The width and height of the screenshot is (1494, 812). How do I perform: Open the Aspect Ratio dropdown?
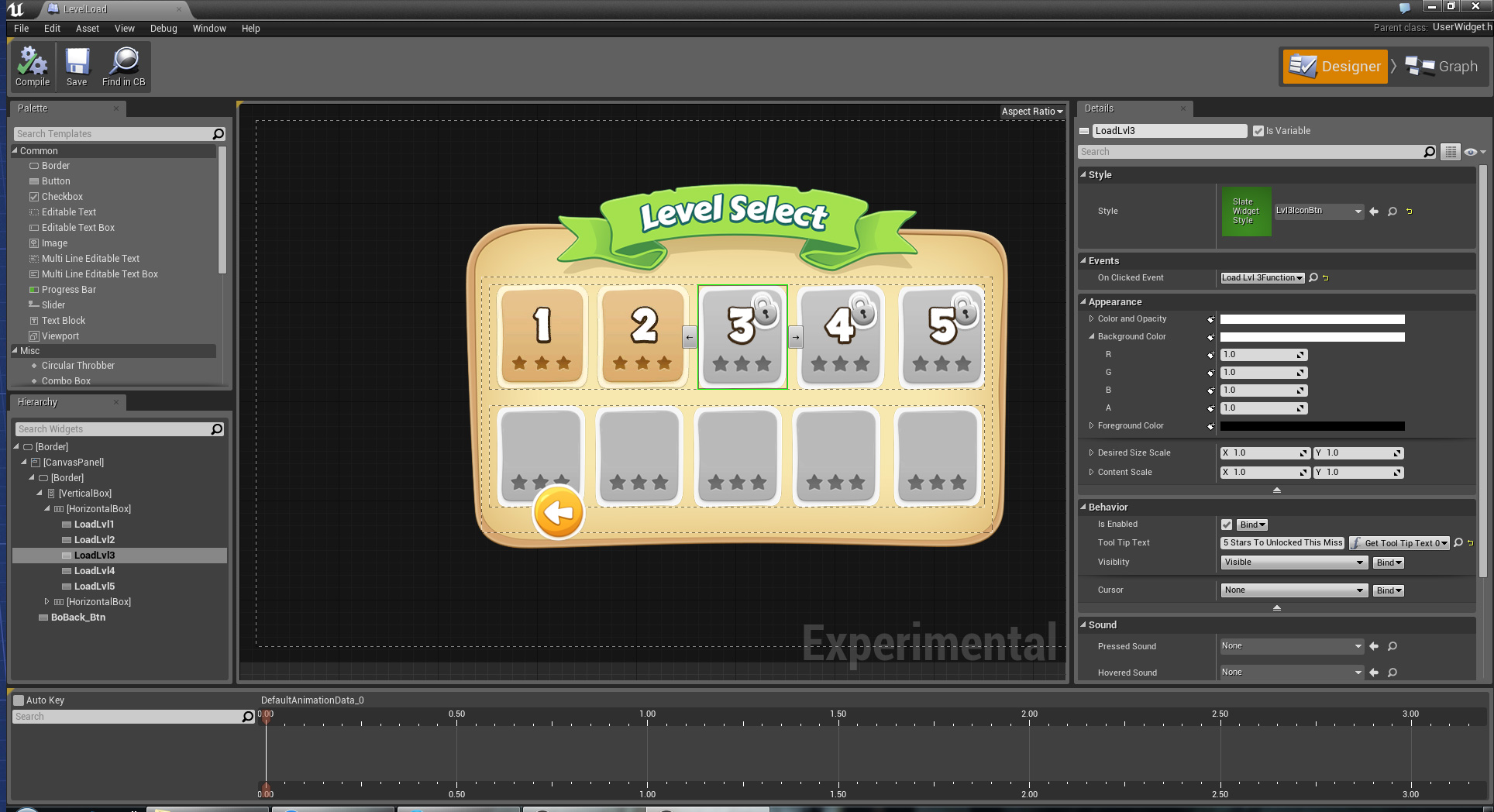click(x=1031, y=112)
